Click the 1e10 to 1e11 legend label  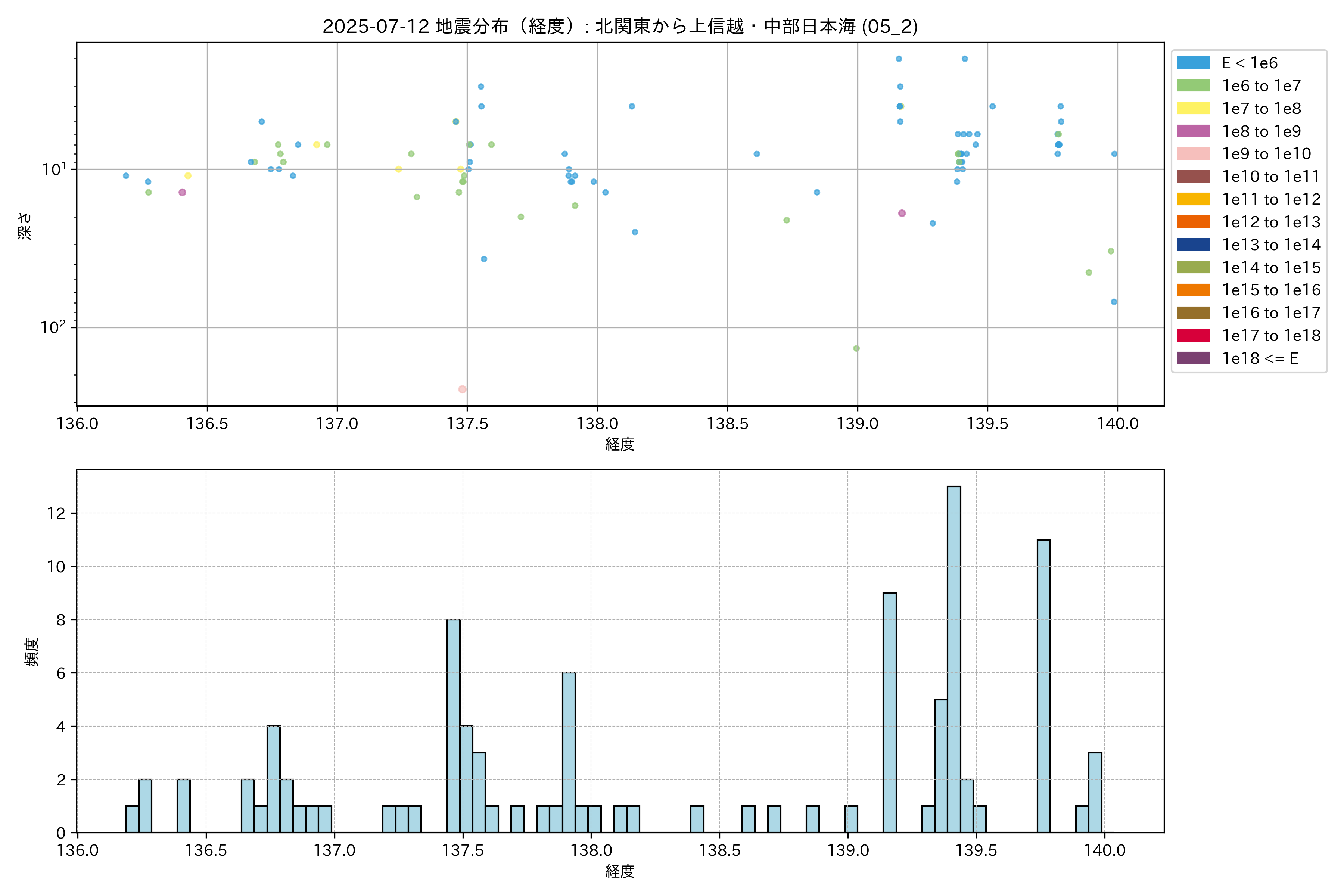1271,177
